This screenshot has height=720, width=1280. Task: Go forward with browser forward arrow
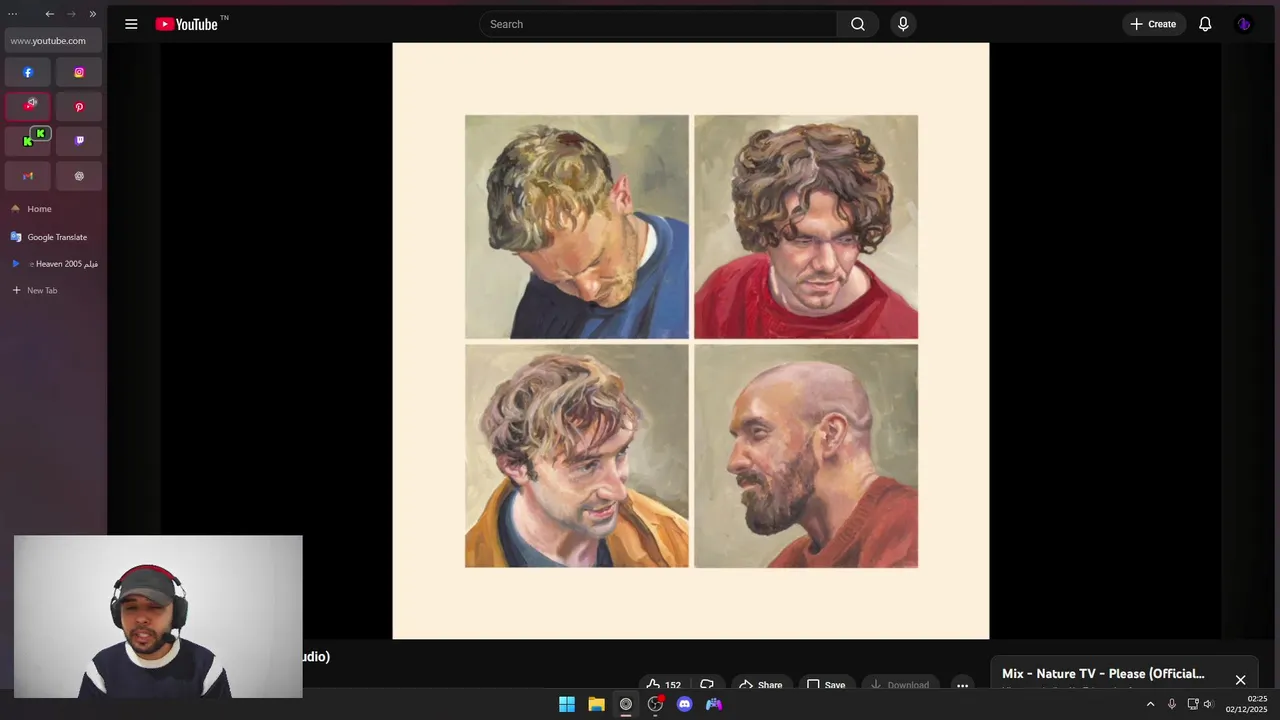(71, 14)
